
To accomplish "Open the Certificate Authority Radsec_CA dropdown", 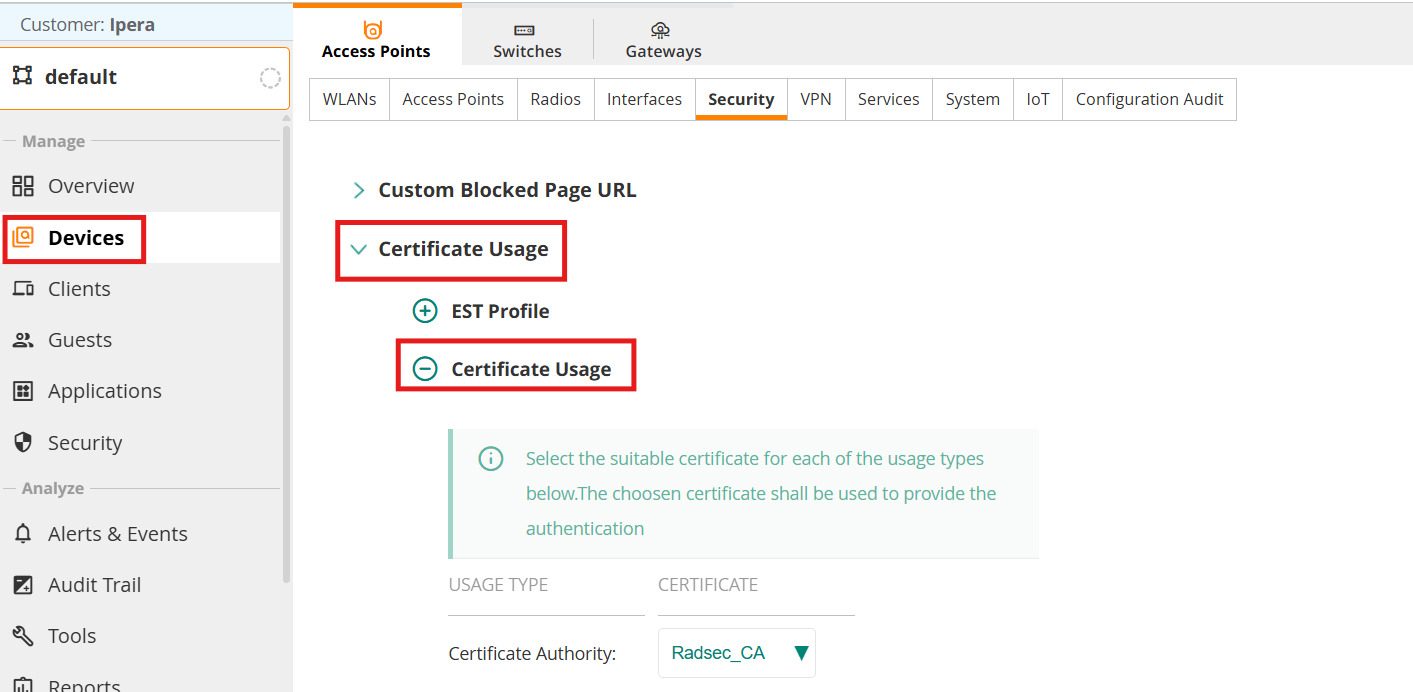I will click(737, 653).
